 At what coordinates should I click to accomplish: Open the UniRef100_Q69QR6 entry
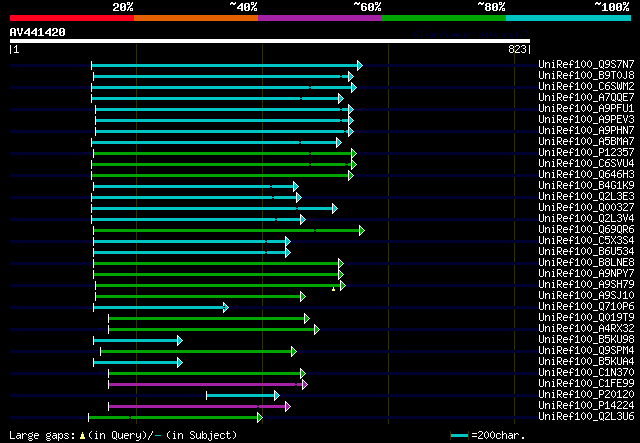[586, 230]
